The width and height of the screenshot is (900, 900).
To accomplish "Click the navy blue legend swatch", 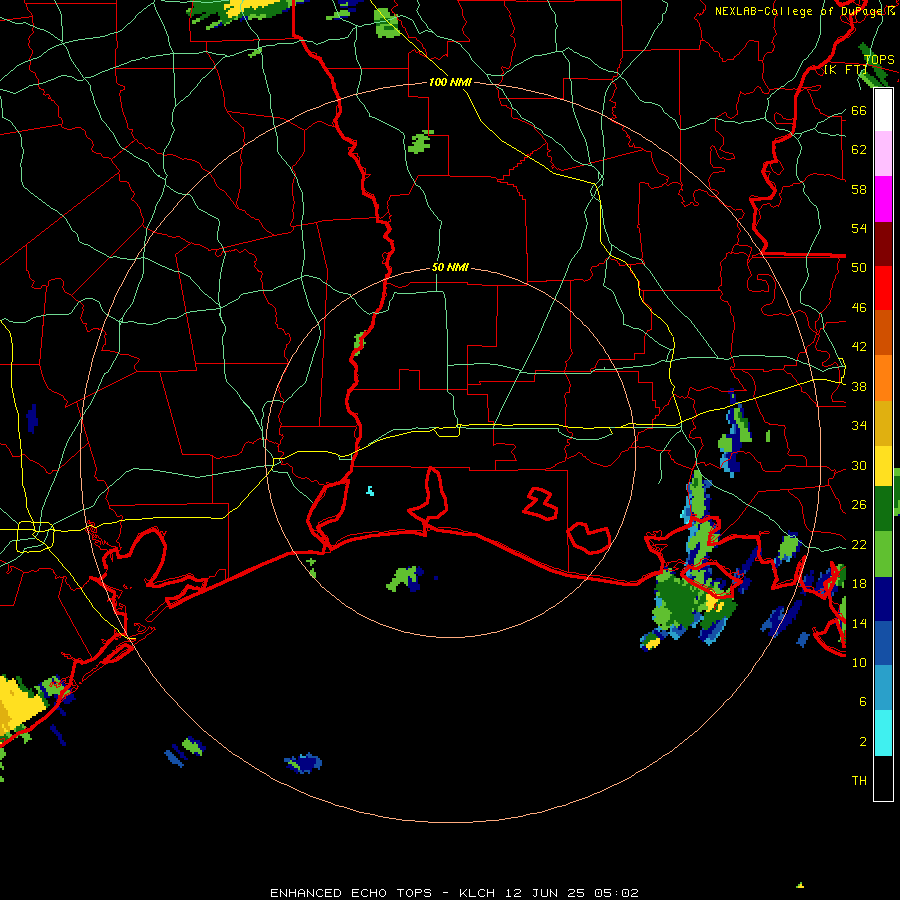I will coord(883,599).
